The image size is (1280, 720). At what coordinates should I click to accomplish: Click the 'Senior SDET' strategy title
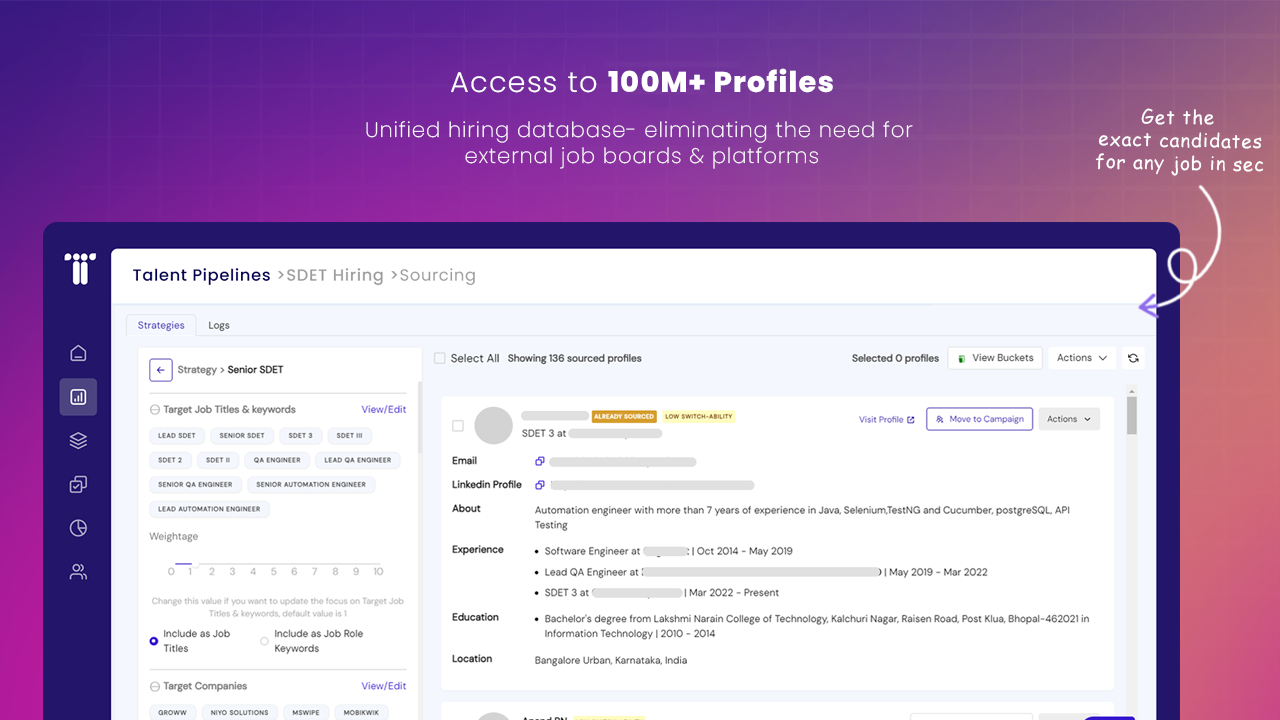click(x=255, y=370)
